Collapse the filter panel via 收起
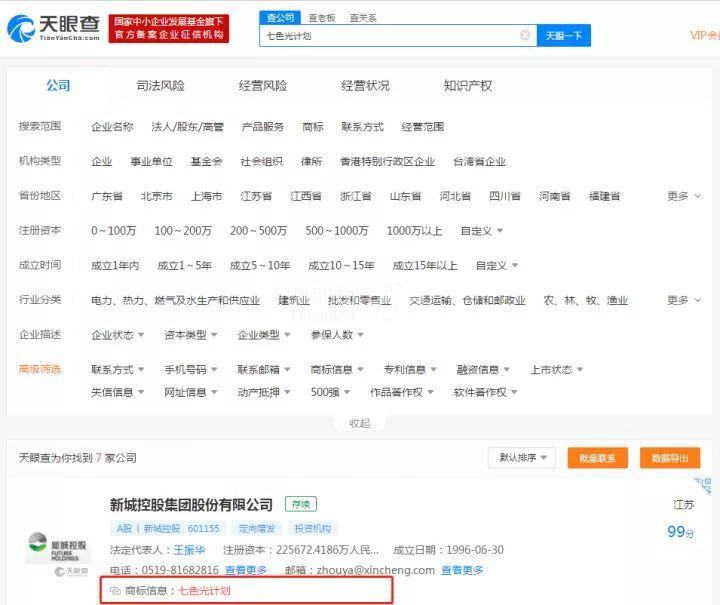The width and height of the screenshot is (720, 605). tap(359, 423)
